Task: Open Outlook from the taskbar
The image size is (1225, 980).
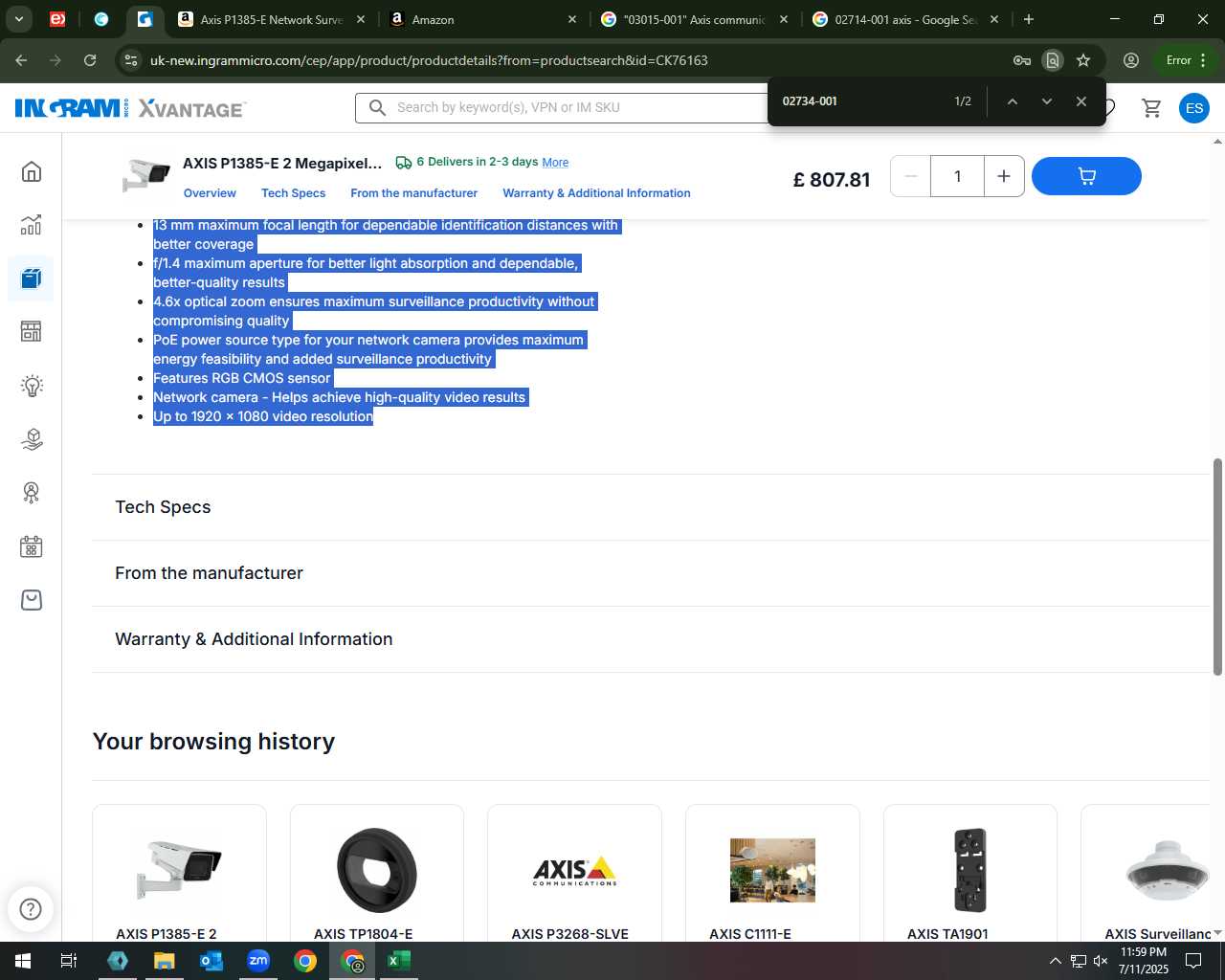Action: coord(212,961)
